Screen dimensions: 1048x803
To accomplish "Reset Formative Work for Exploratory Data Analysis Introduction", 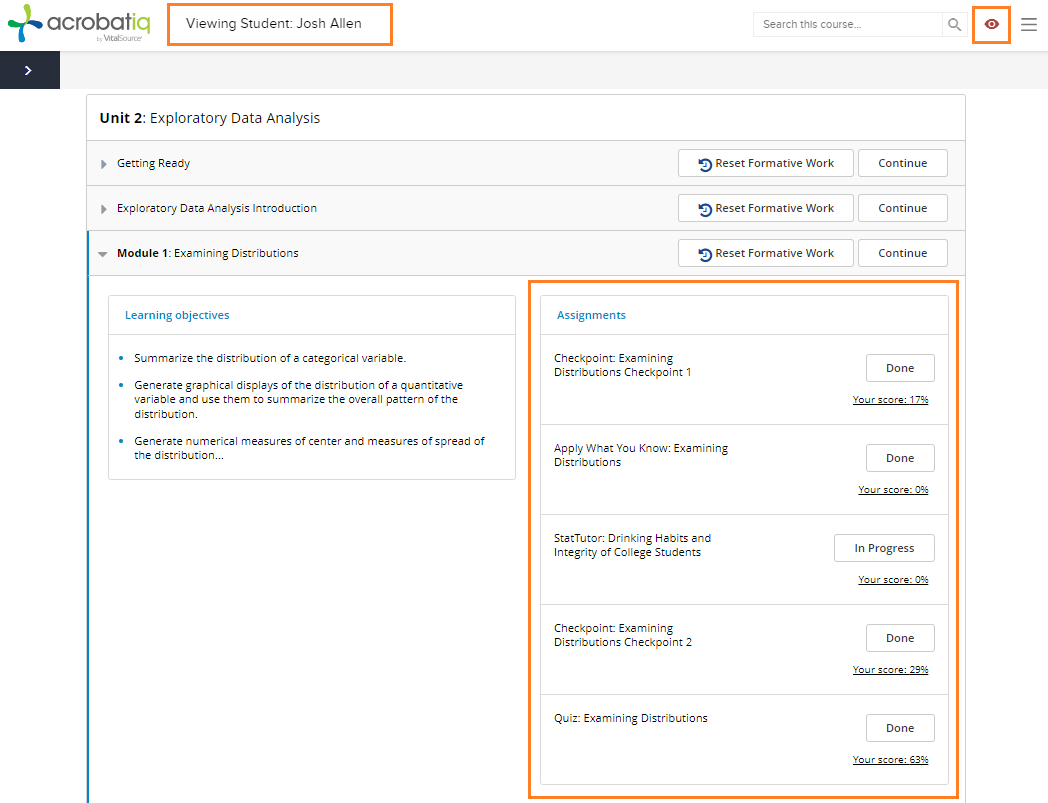I will click(x=765, y=208).
